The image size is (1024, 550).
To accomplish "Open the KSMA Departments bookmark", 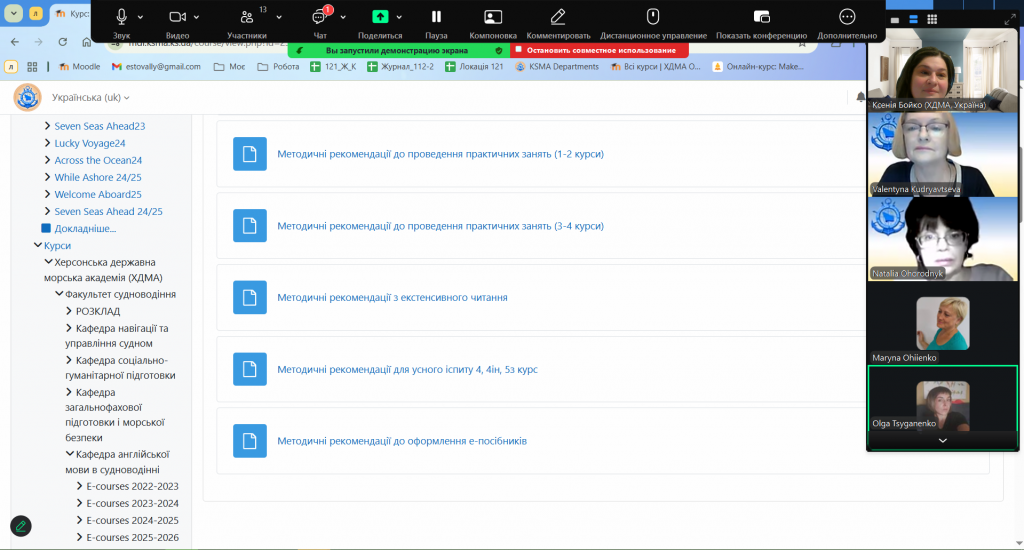I will [558, 67].
